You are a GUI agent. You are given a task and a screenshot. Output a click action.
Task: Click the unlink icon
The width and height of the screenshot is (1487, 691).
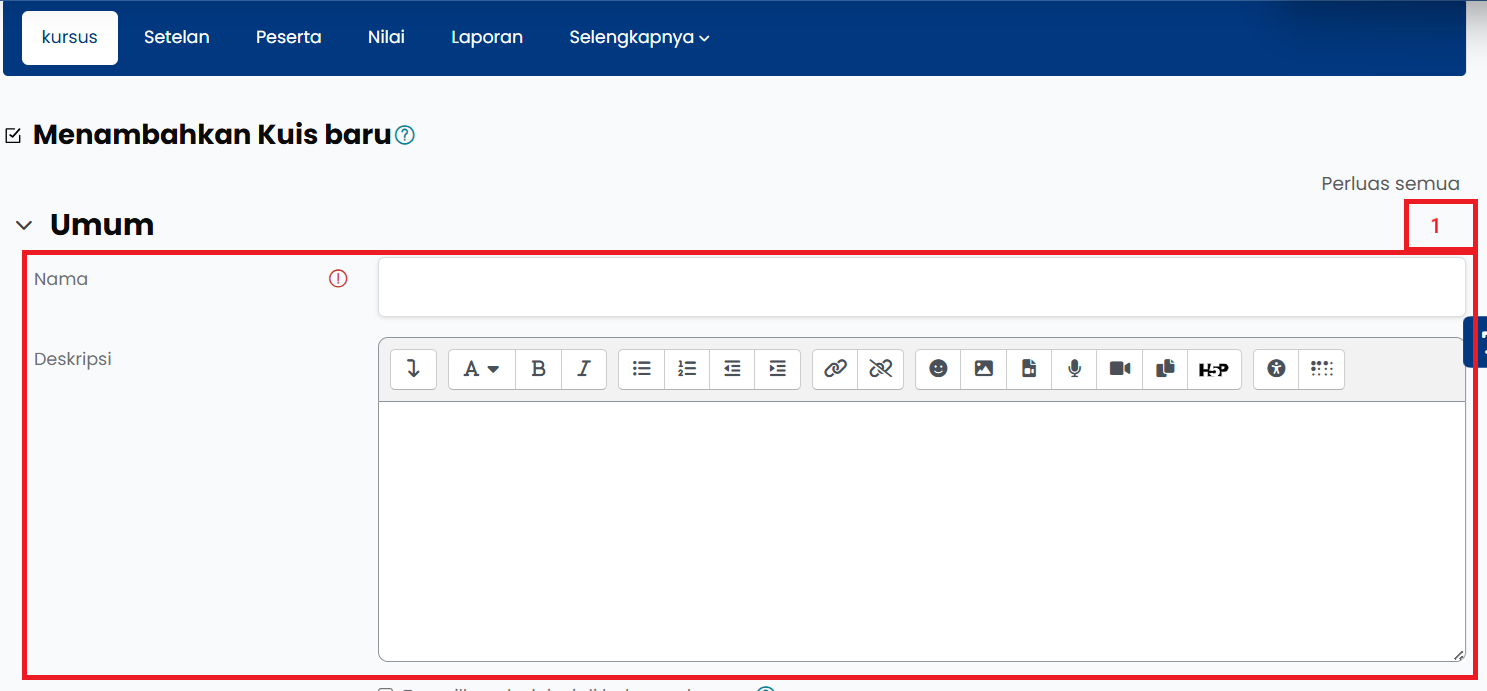pyautogui.click(x=880, y=369)
